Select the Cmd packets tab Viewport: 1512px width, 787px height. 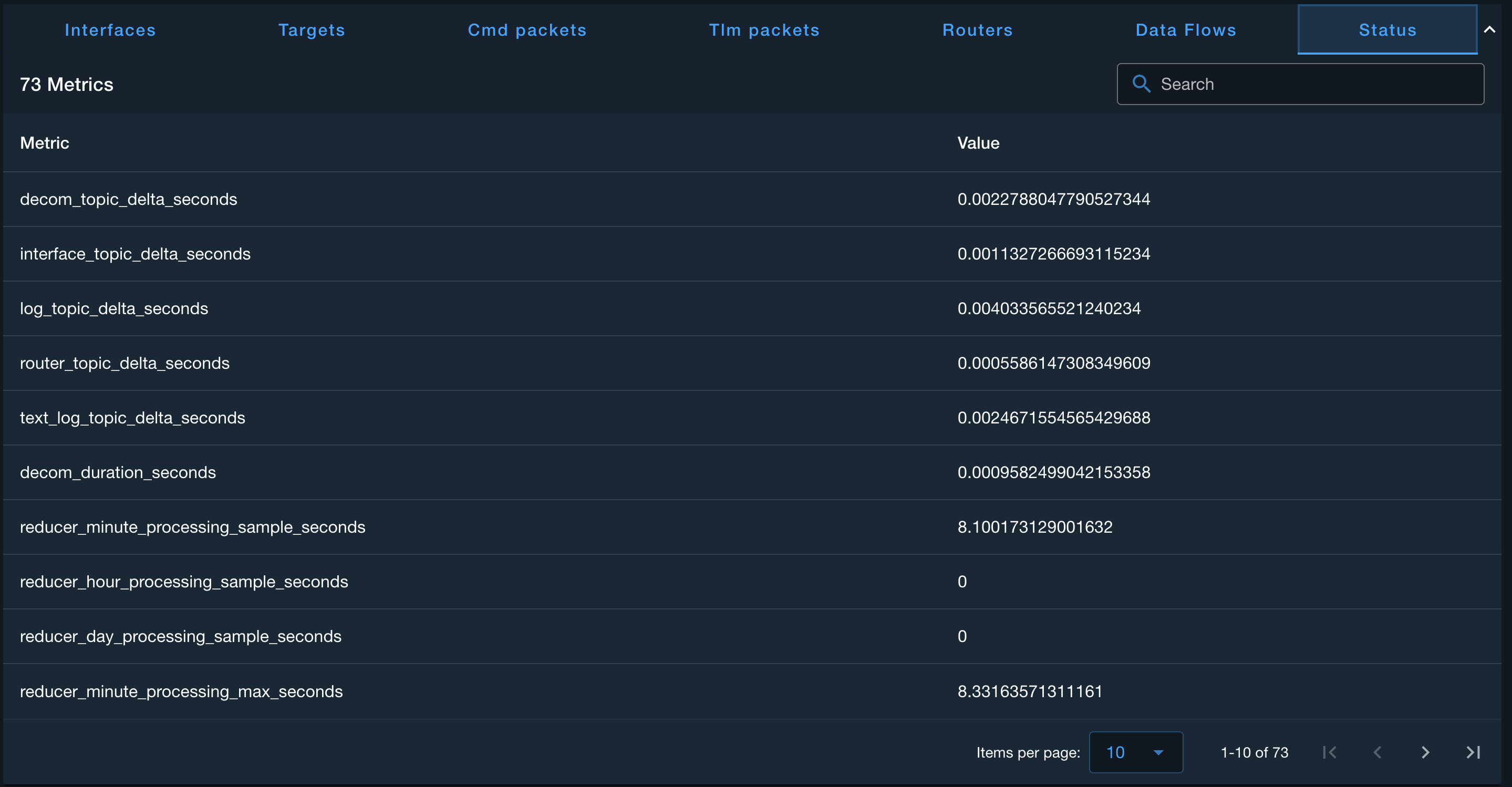(526, 30)
